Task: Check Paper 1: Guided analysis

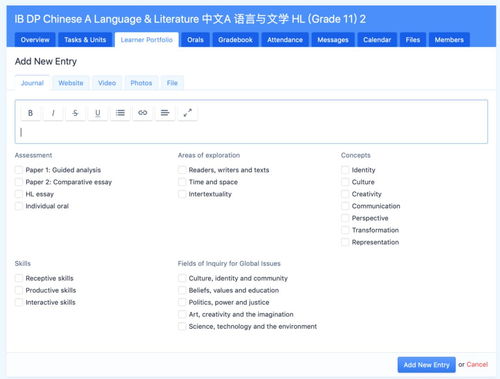Action: 19,170
